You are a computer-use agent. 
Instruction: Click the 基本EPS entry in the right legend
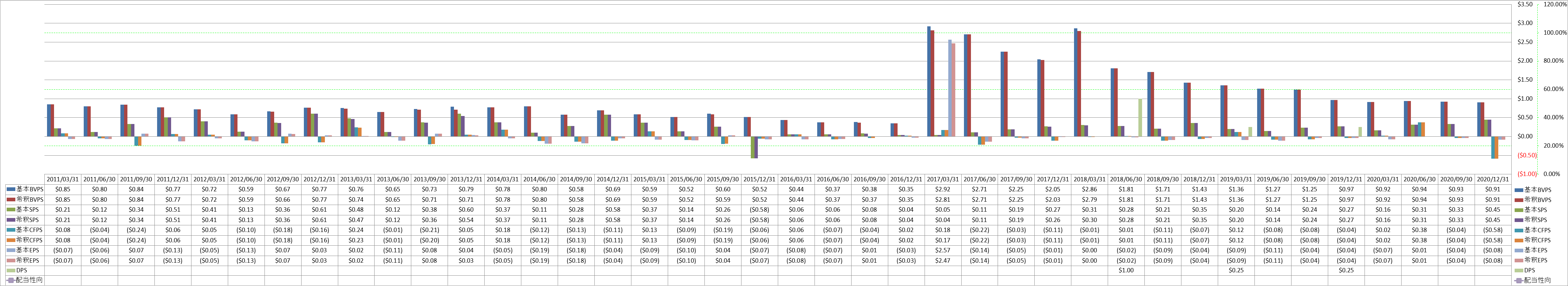coord(1531,250)
